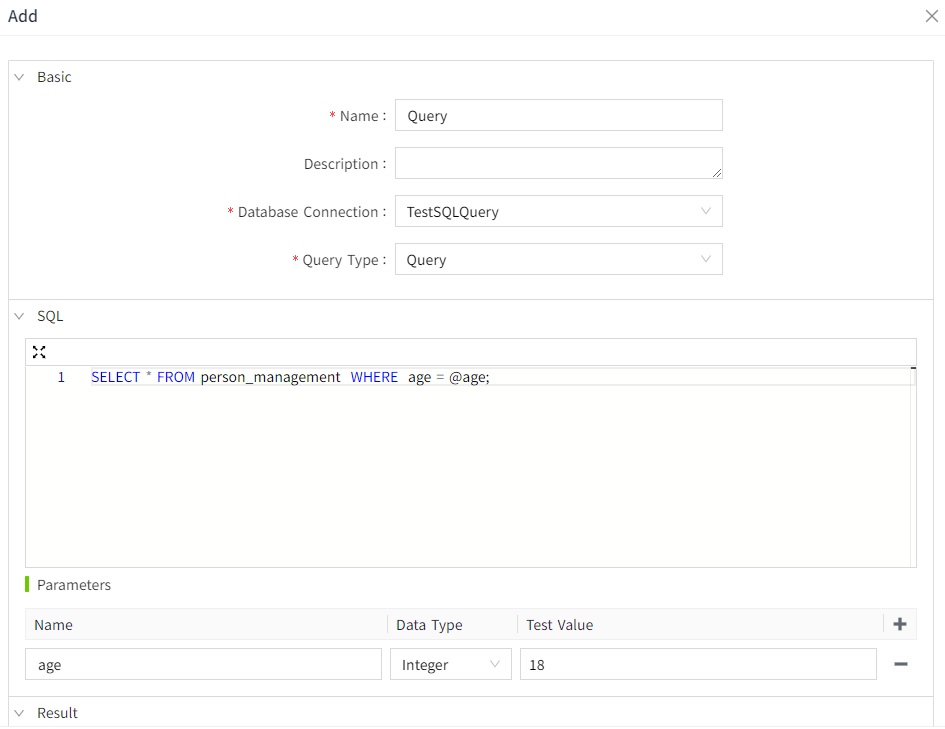The image size is (945, 729).
Task: Open the Integer data type dropdown
Action: tap(450, 665)
